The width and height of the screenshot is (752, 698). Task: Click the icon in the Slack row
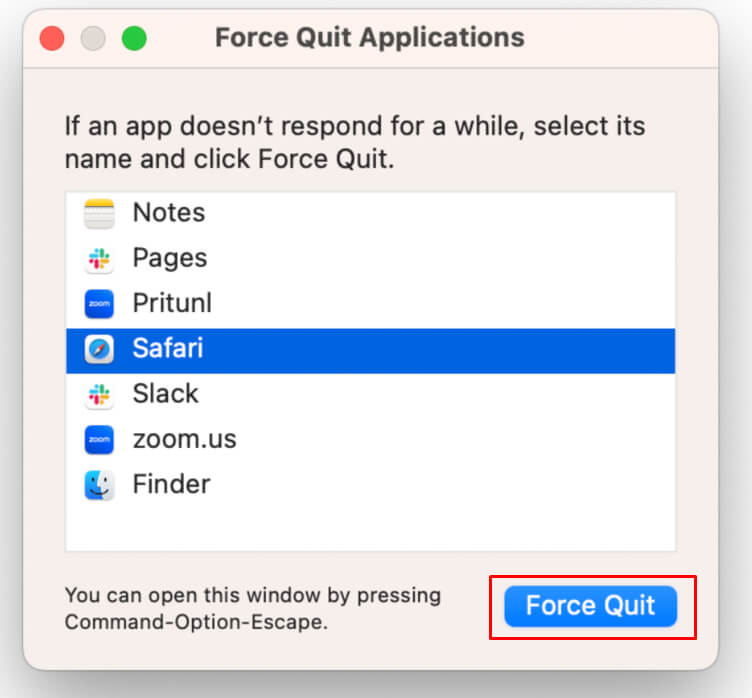pos(99,394)
